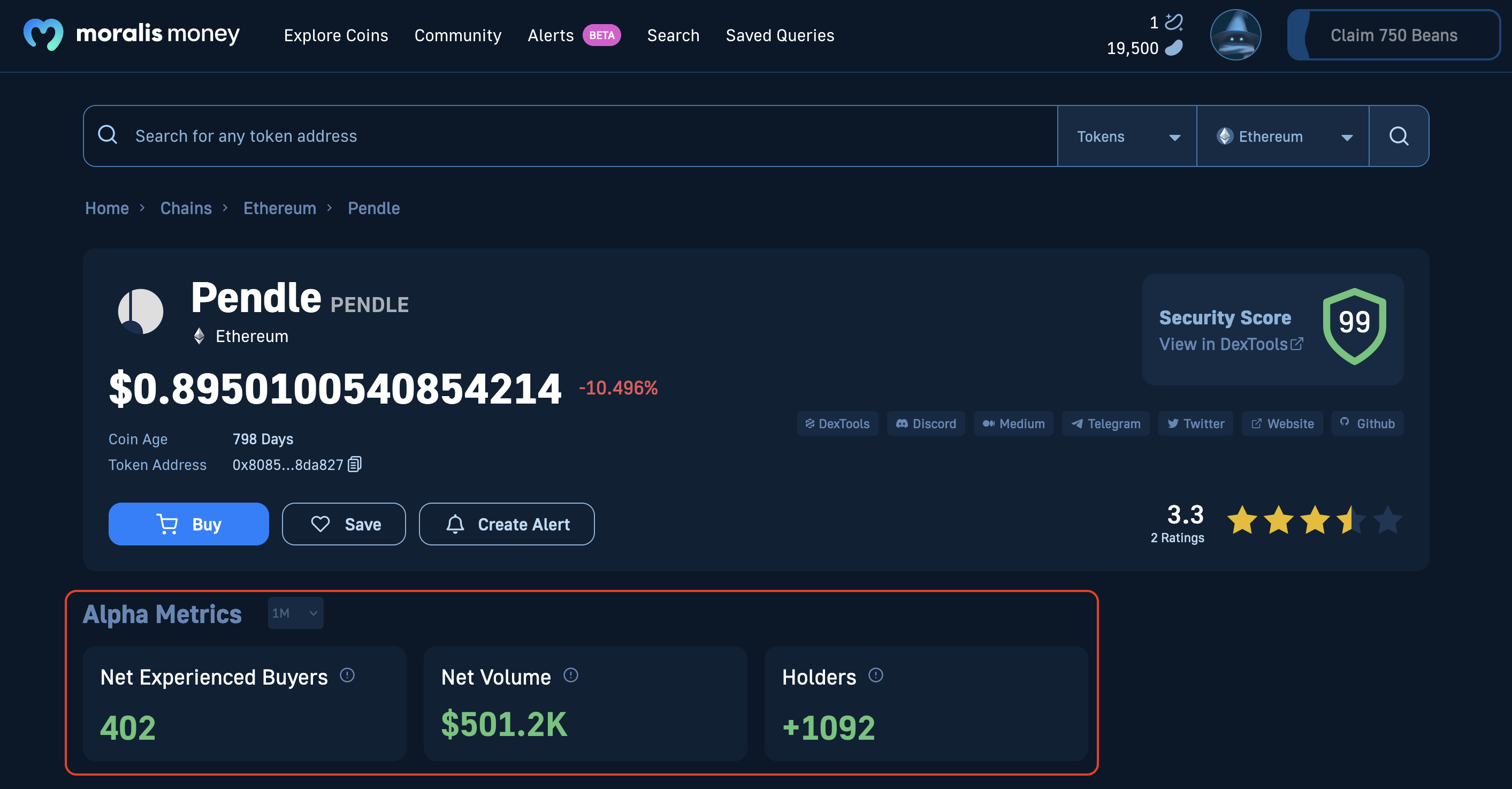Open Saved Queries
1512x789 pixels.
click(x=780, y=35)
